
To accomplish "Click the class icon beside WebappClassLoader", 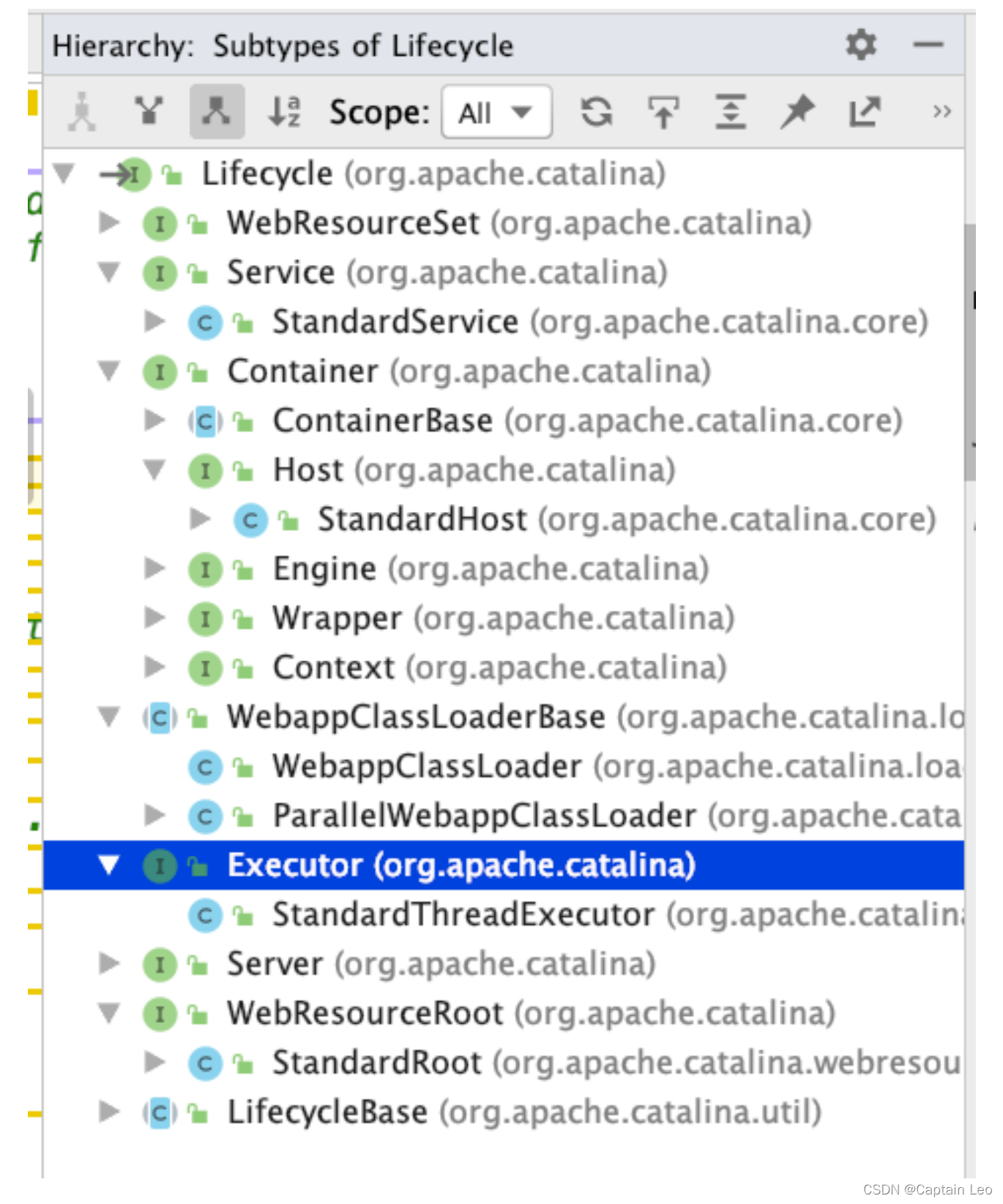I will (205, 767).
